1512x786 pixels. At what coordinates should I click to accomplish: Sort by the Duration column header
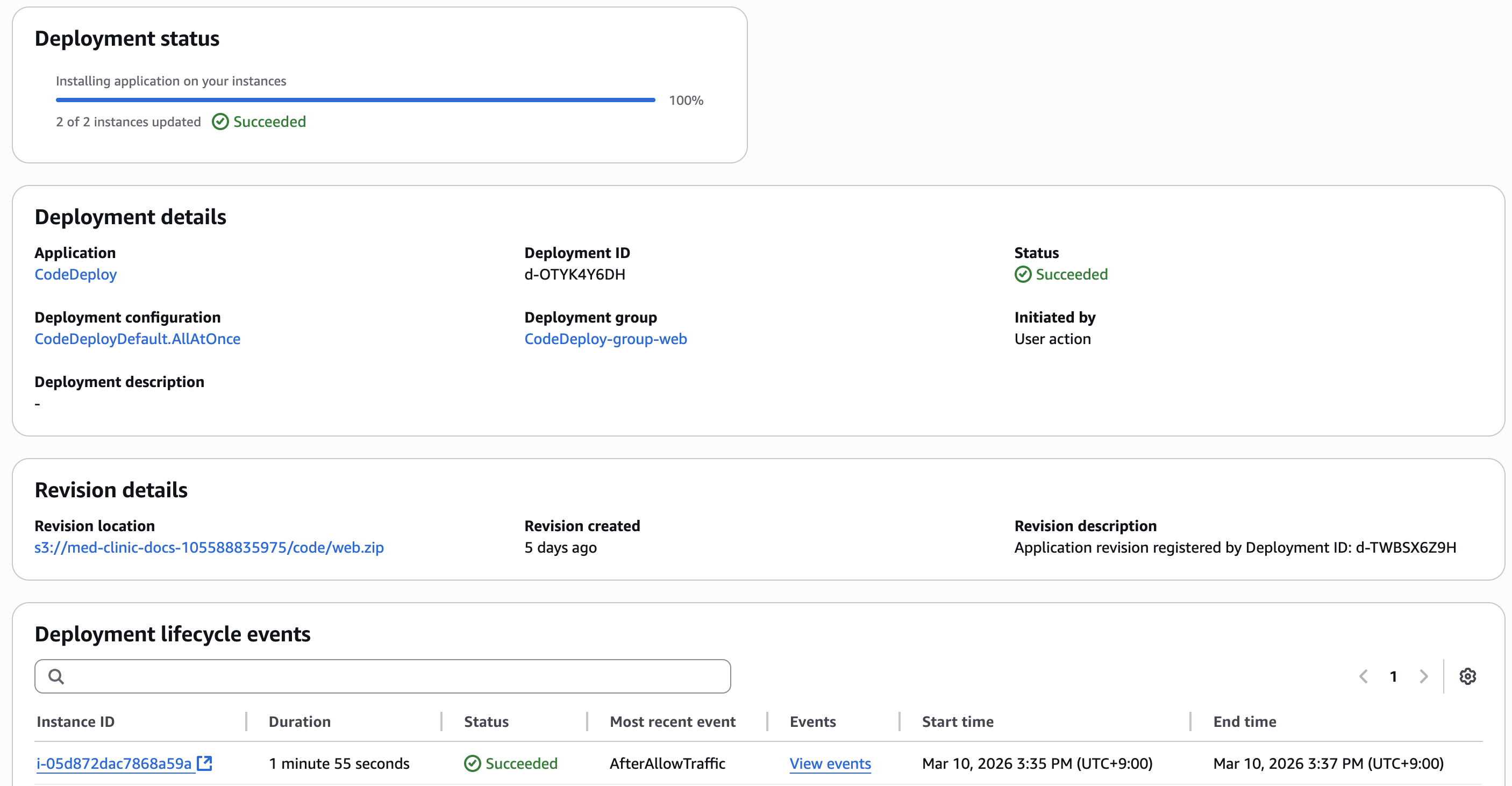point(299,721)
